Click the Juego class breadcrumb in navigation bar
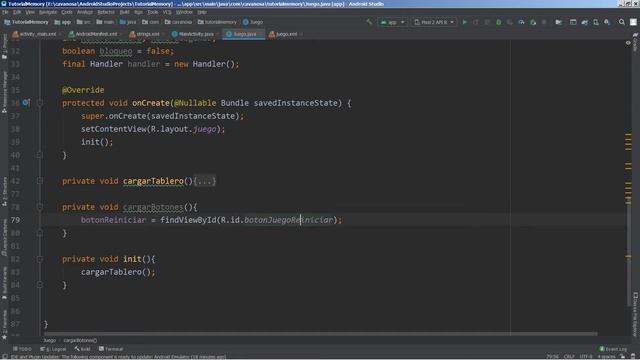Screen dimensions: 640x360 253,22
